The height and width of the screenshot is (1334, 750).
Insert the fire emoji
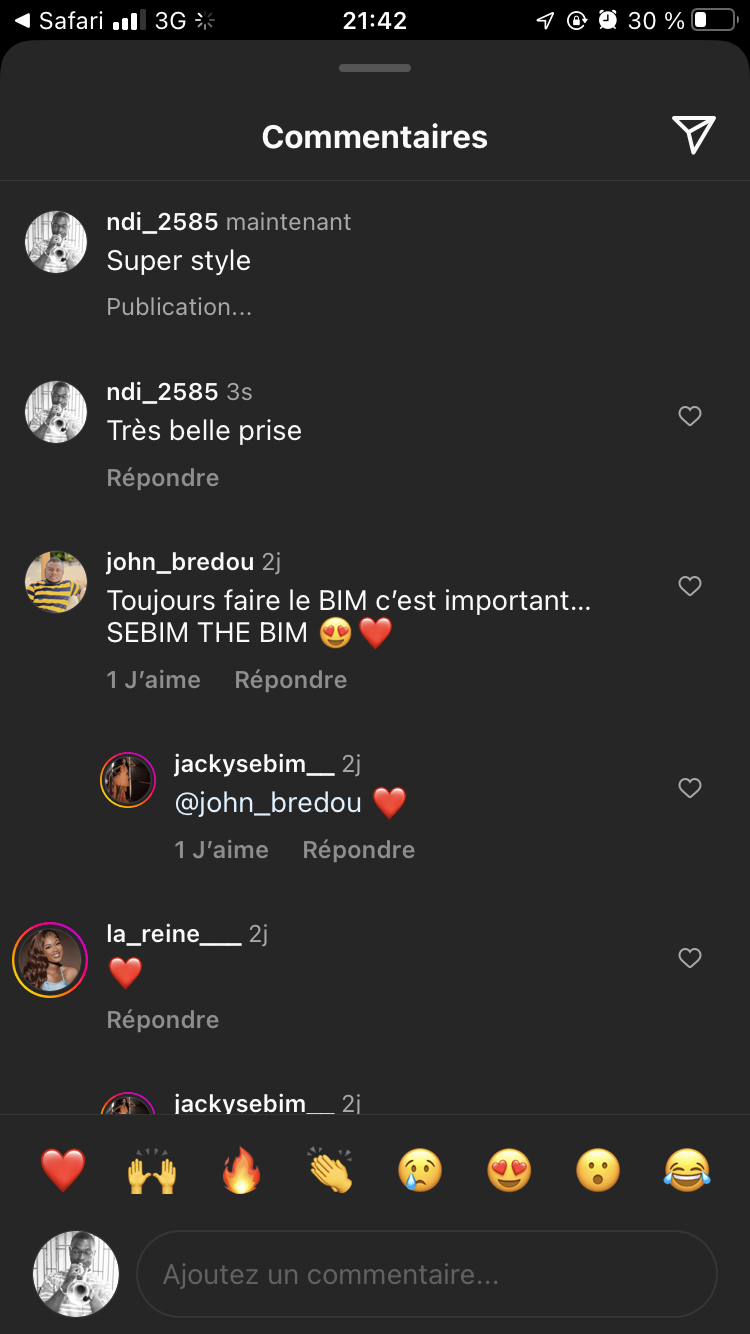(x=241, y=1170)
